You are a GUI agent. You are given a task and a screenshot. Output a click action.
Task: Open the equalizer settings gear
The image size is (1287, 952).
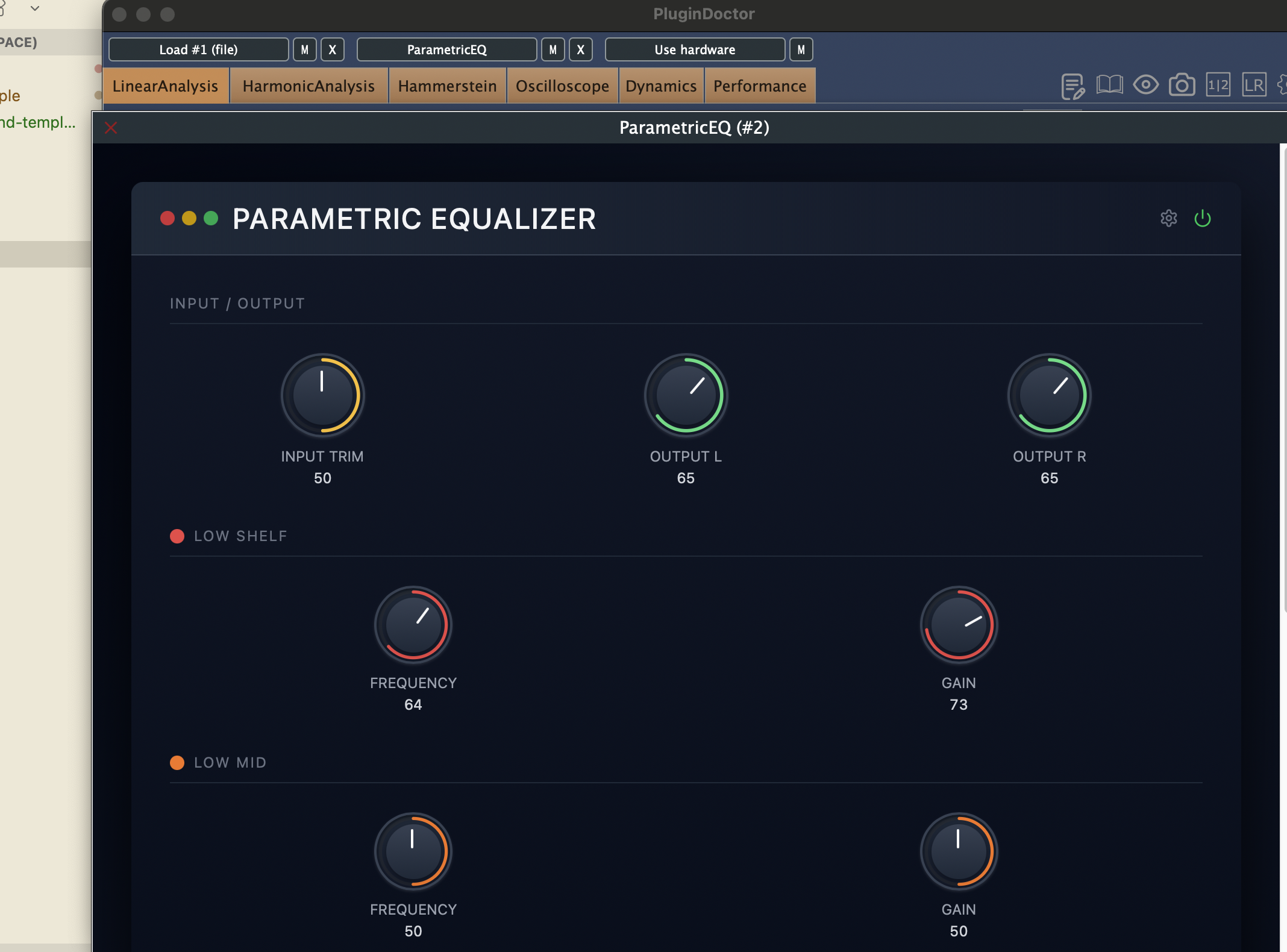coord(1169,218)
